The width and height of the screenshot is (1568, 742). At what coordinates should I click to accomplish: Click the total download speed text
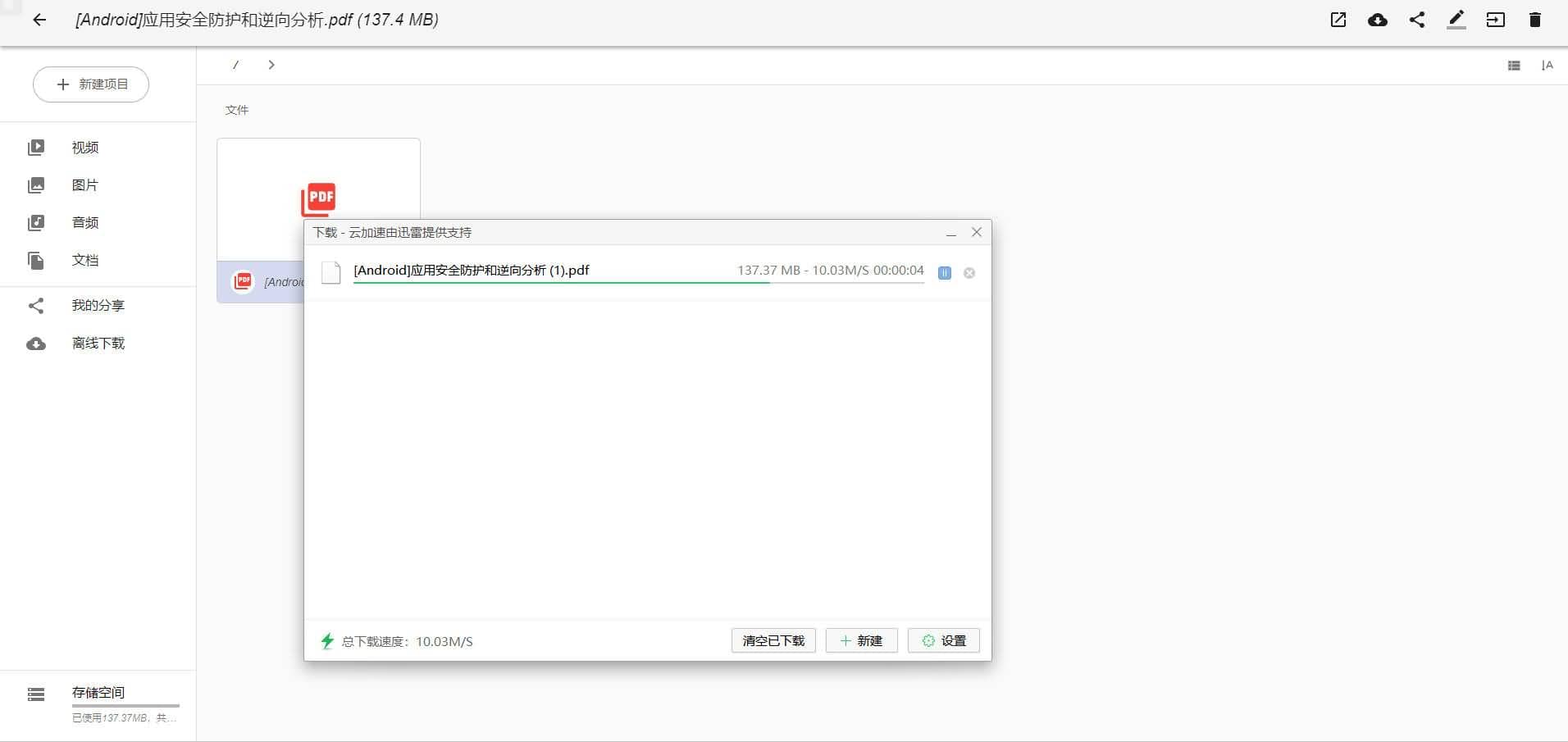click(x=408, y=641)
